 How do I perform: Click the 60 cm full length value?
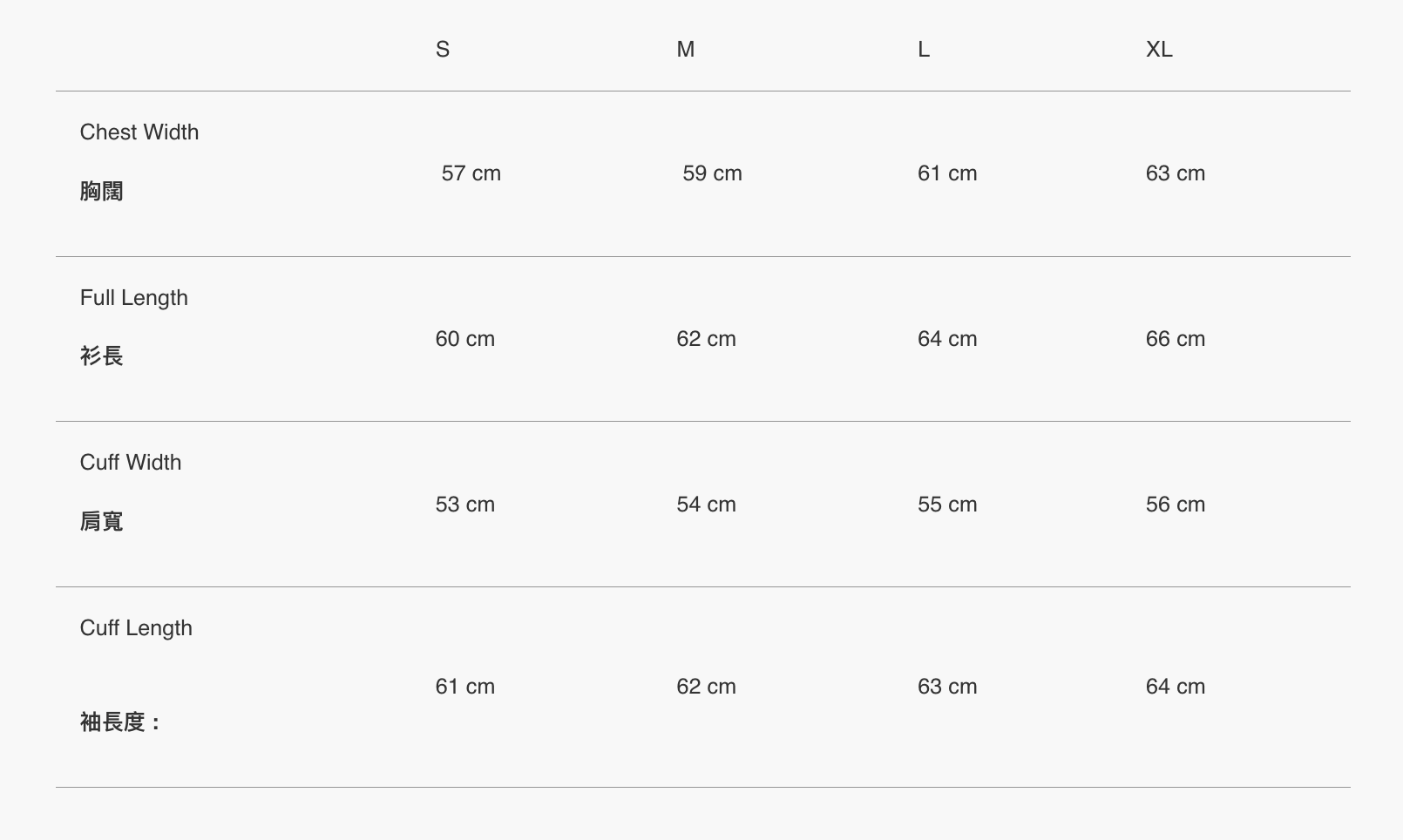click(465, 339)
